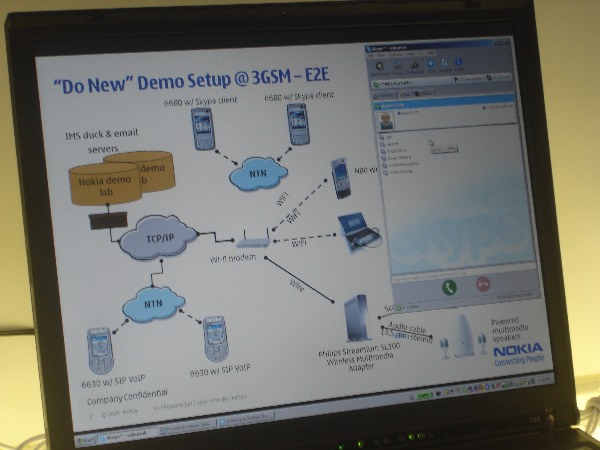
Task: Click the system tray clock
Action: click(x=544, y=380)
